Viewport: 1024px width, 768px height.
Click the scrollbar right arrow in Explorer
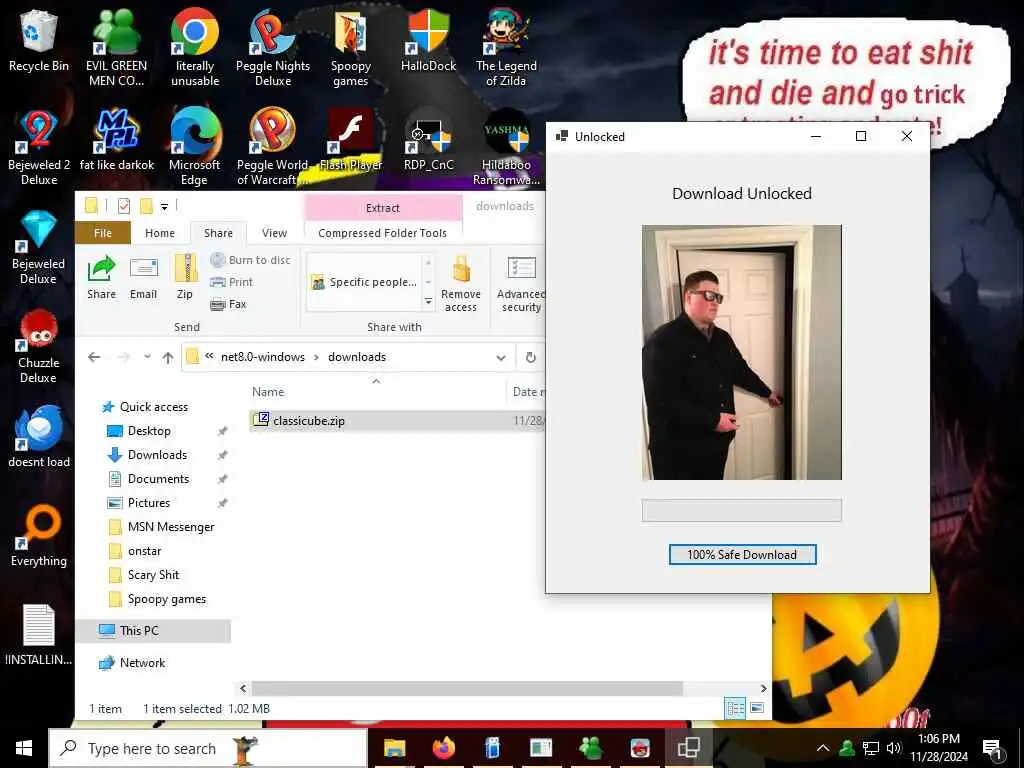(763, 688)
